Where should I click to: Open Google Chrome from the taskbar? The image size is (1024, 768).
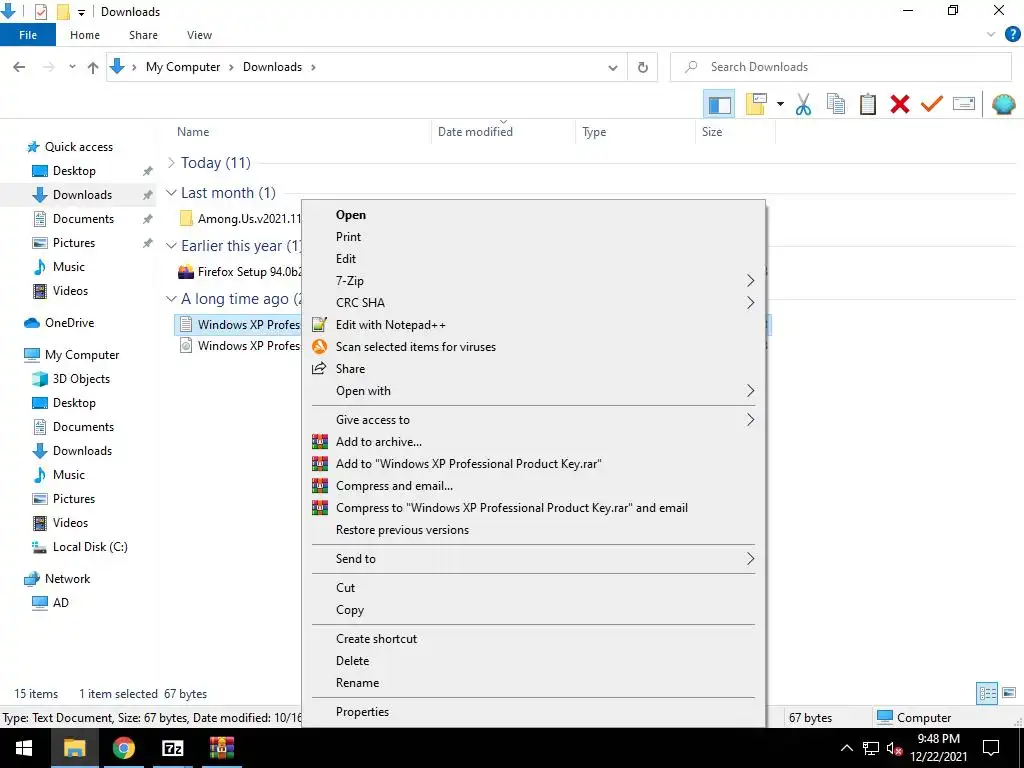point(123,748)
